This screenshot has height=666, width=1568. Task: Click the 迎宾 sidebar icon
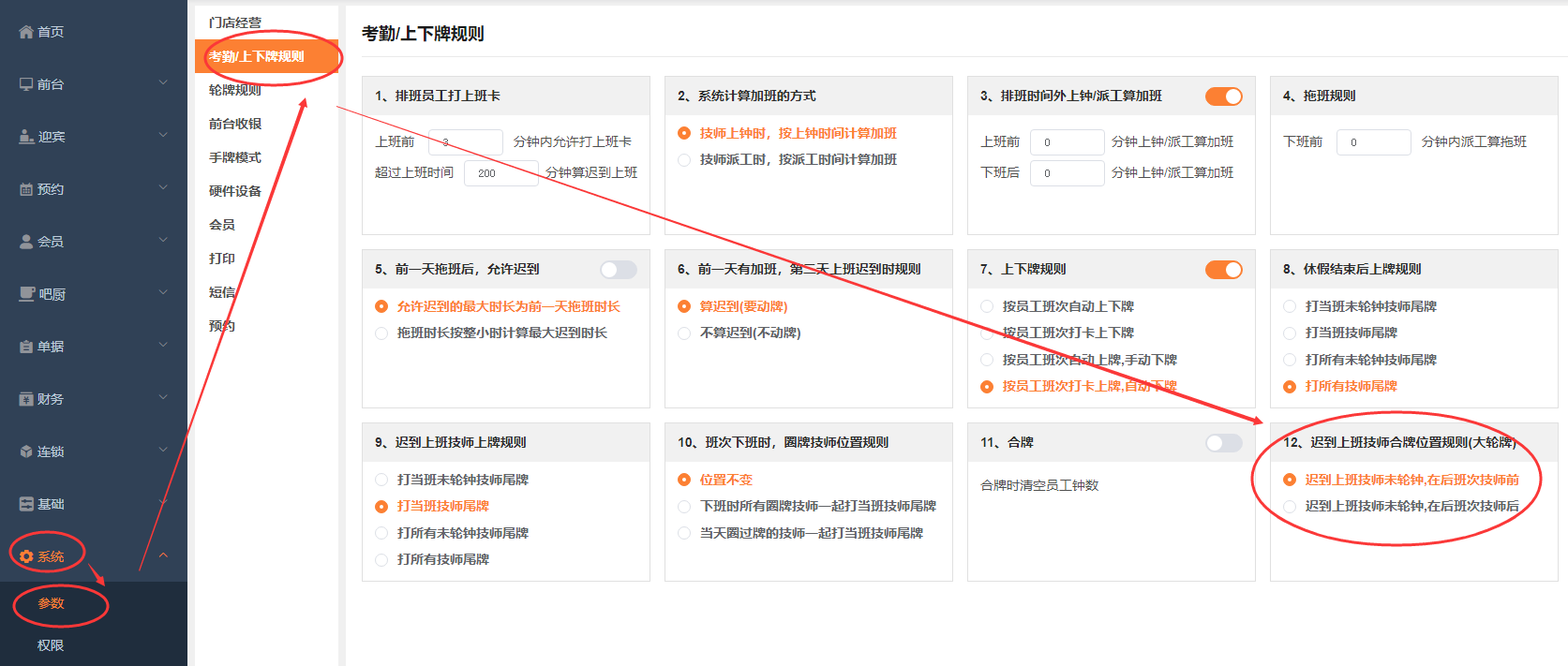point(26,137)
